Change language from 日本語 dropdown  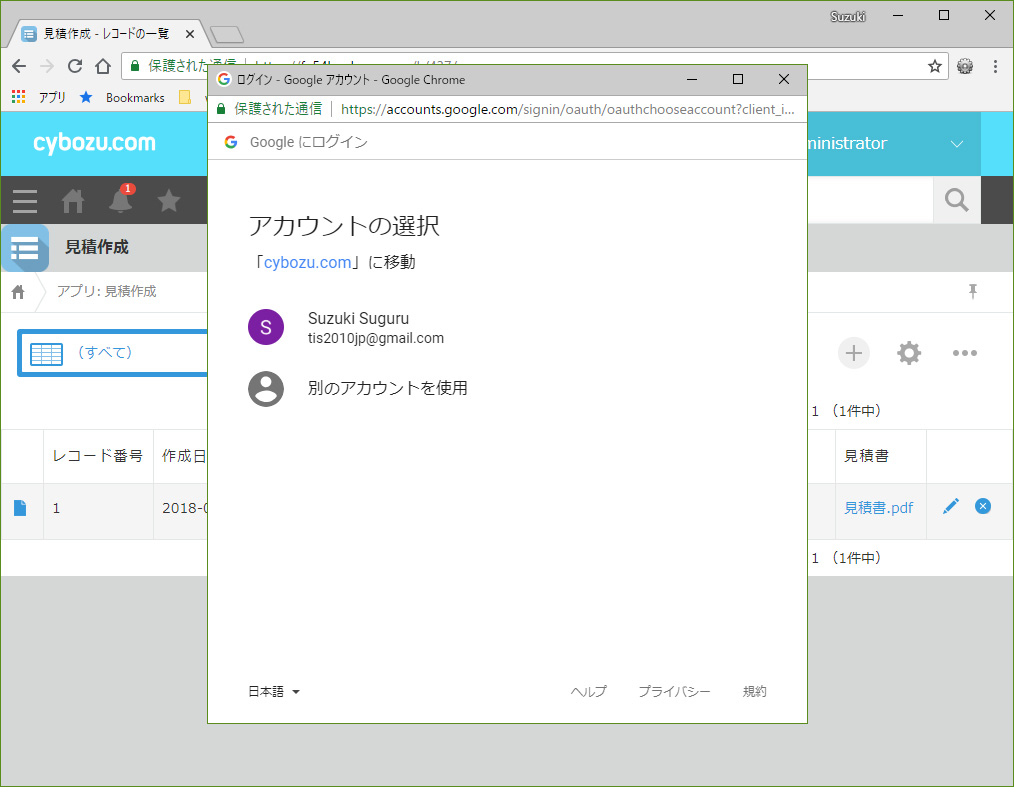click(274, 691)
